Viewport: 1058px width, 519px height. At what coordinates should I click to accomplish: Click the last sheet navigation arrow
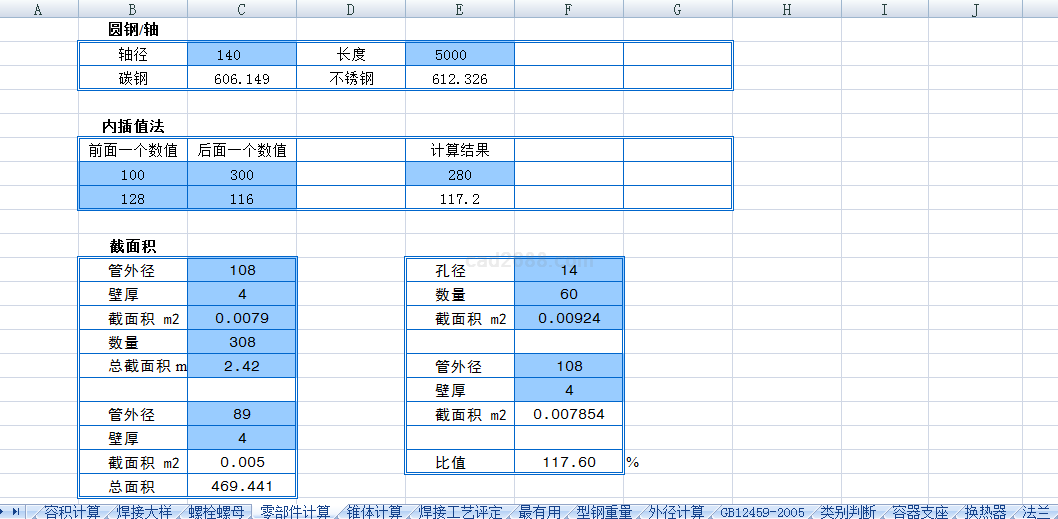(17, 512)
